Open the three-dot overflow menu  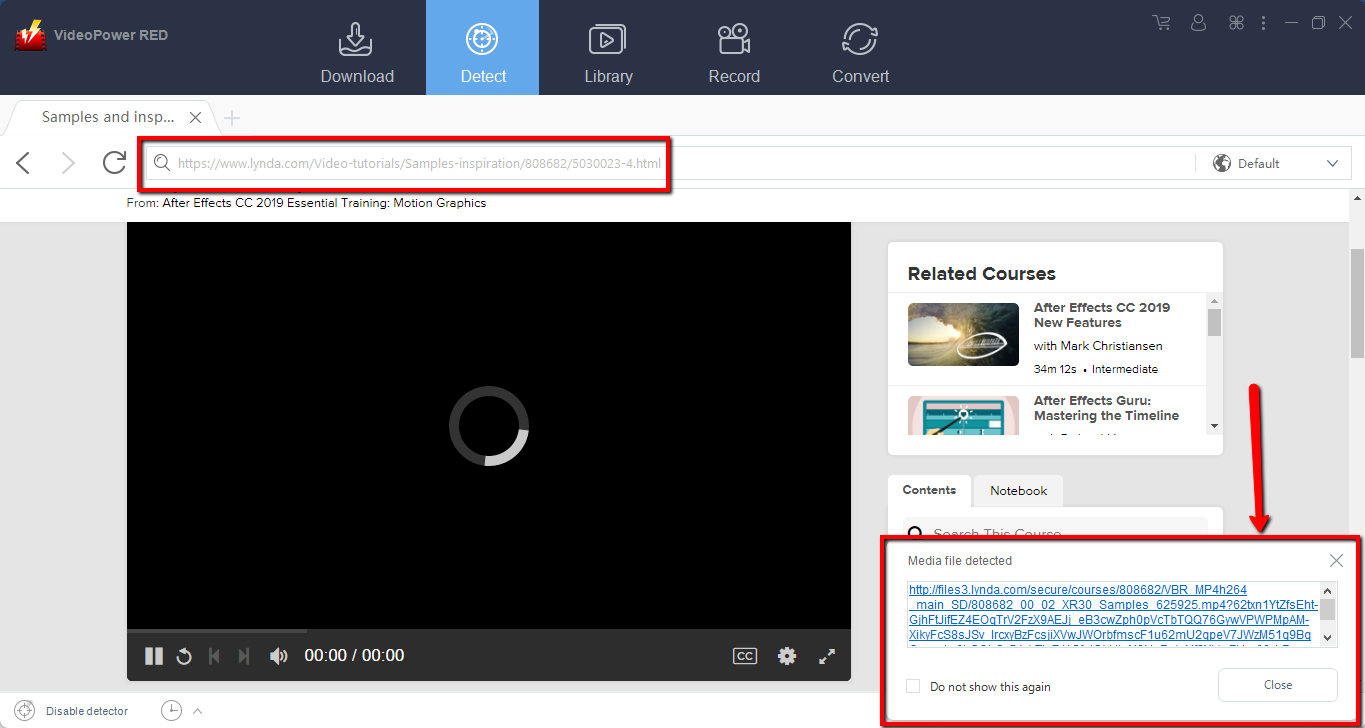click(1263, 22)
